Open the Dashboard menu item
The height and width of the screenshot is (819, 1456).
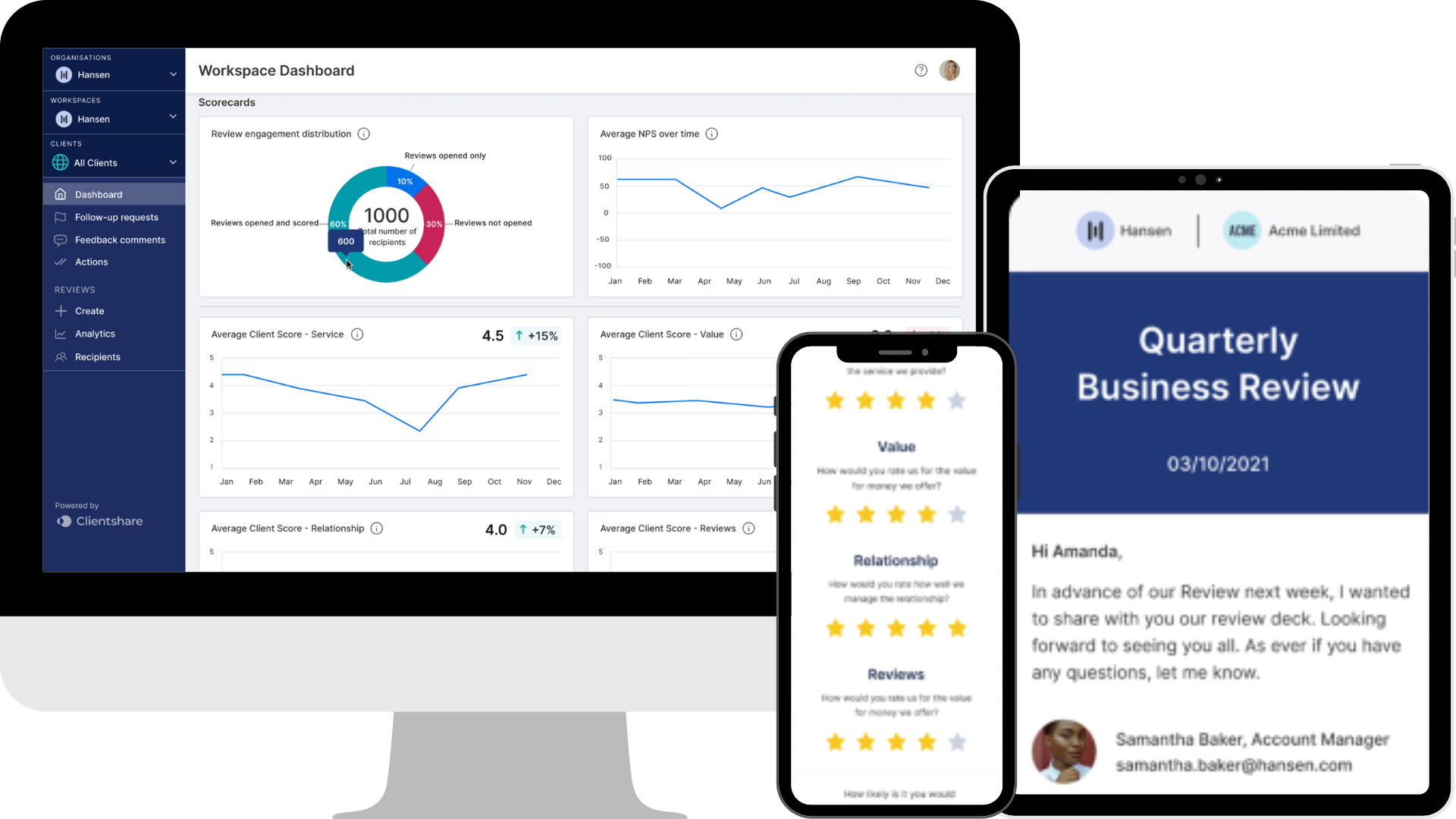click(x=98, y=194)
